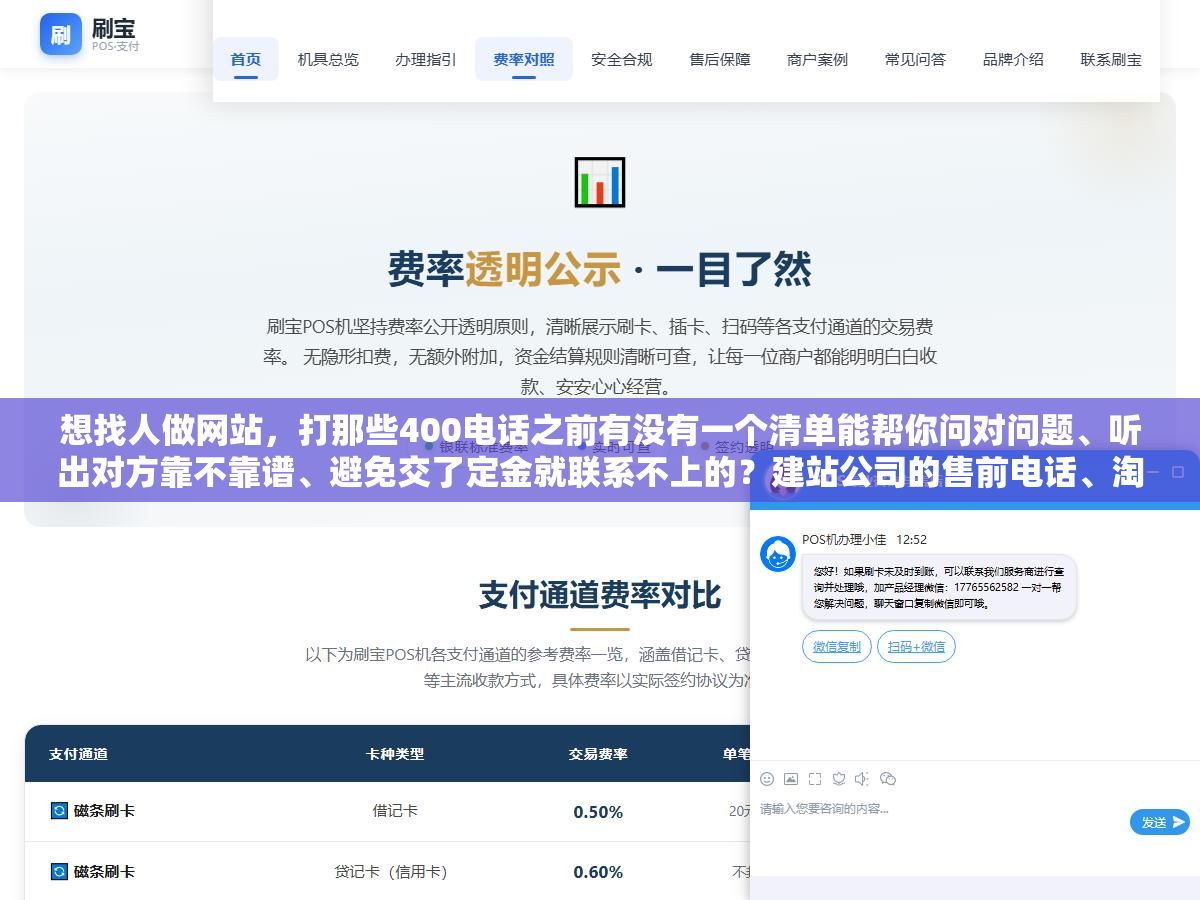
Task: Click the chat message bubble with number 17765562582
Action: 939,588
